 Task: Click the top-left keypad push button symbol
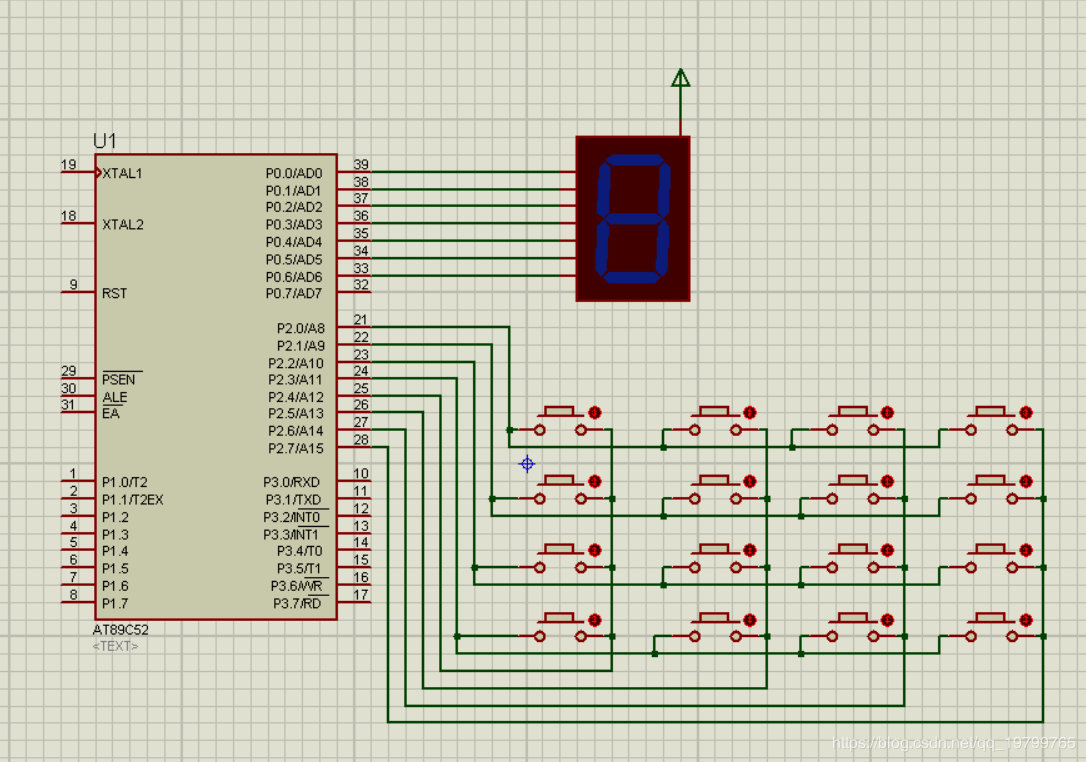pos(560,421)
